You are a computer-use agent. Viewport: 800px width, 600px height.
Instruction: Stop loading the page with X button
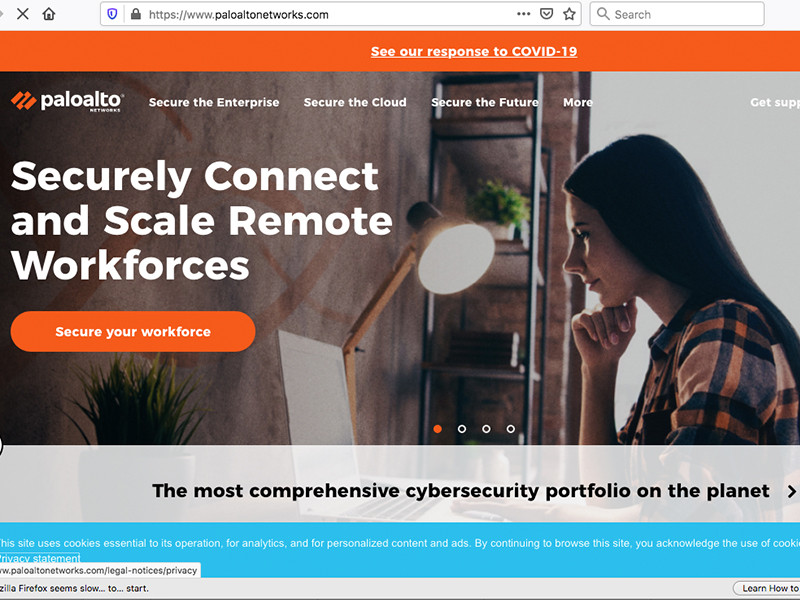pos(22,14)
